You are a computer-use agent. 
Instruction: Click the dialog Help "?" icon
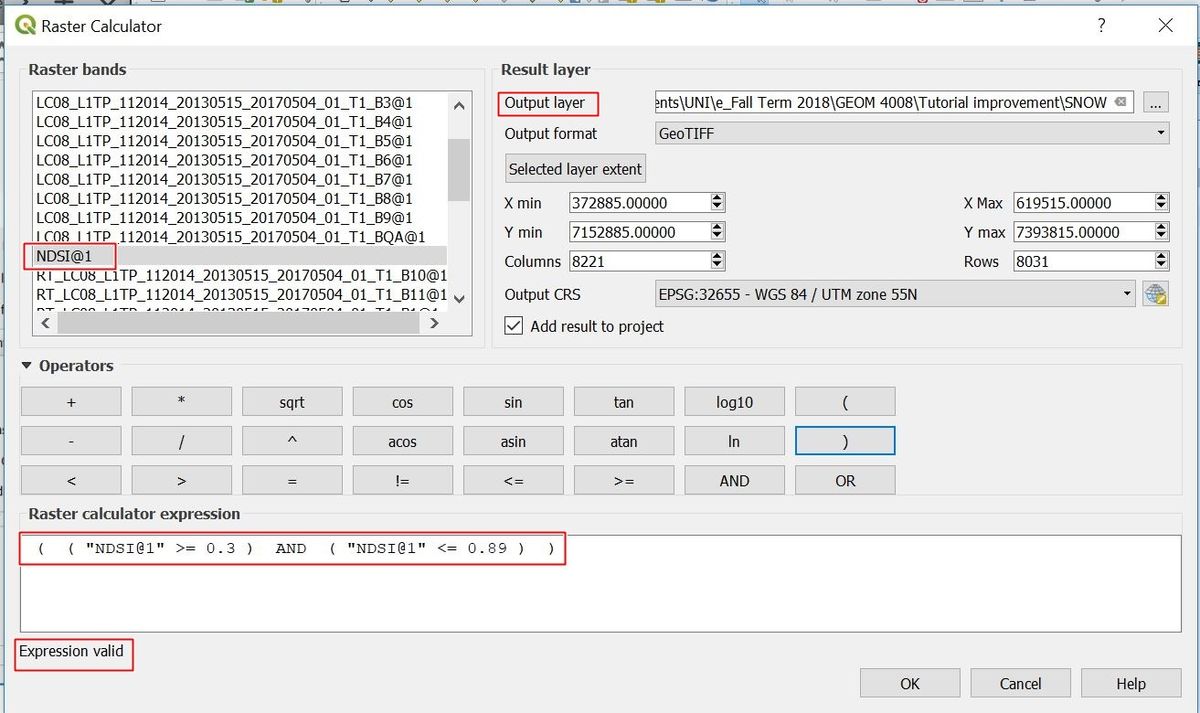(x=1101, y=25)
